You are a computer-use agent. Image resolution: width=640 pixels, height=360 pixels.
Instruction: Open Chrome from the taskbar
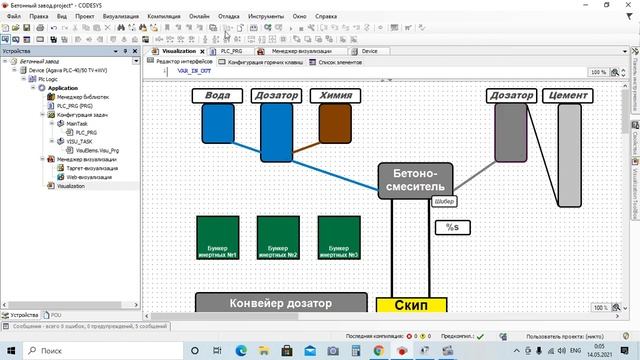pos(379,351)
